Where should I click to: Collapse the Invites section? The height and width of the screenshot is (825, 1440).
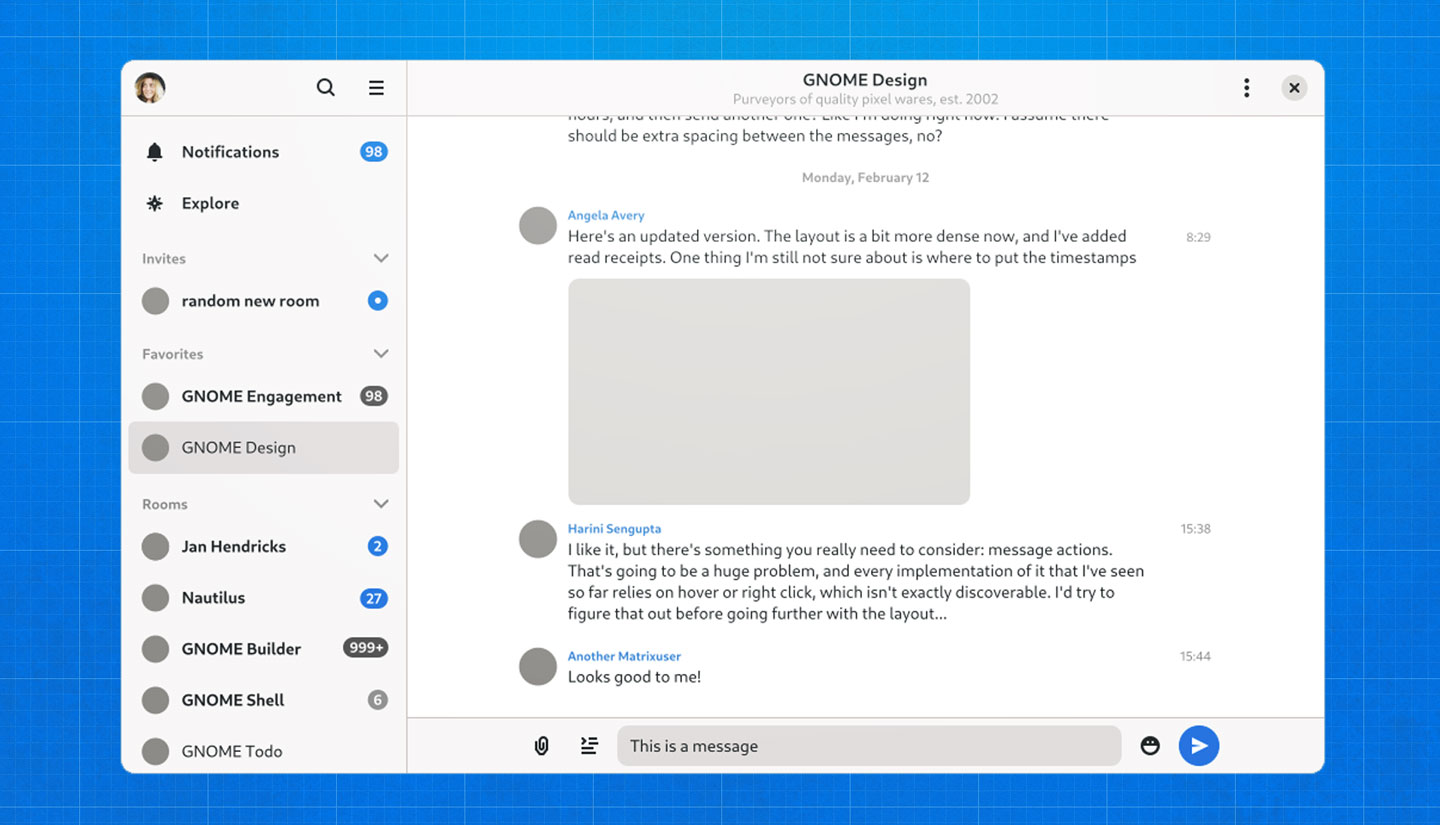click(381, 258)
